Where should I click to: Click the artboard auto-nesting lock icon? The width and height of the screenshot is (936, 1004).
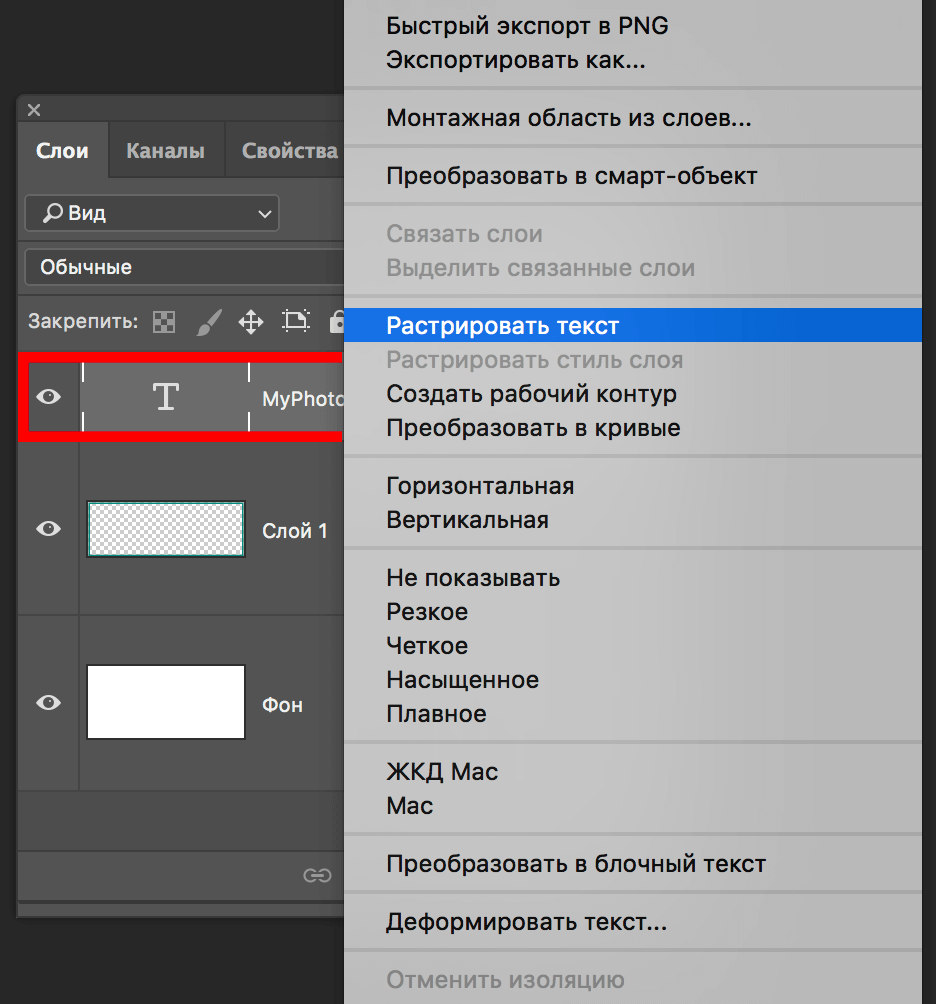coord(295,322)
